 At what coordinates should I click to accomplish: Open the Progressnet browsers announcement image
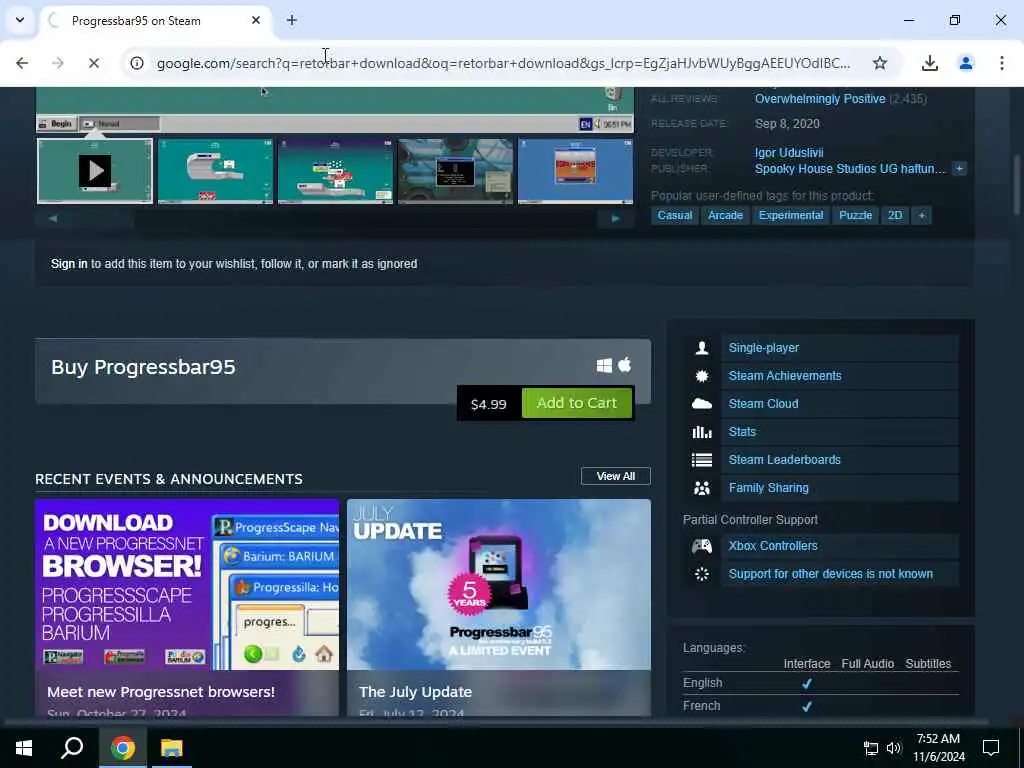(187, 584)
